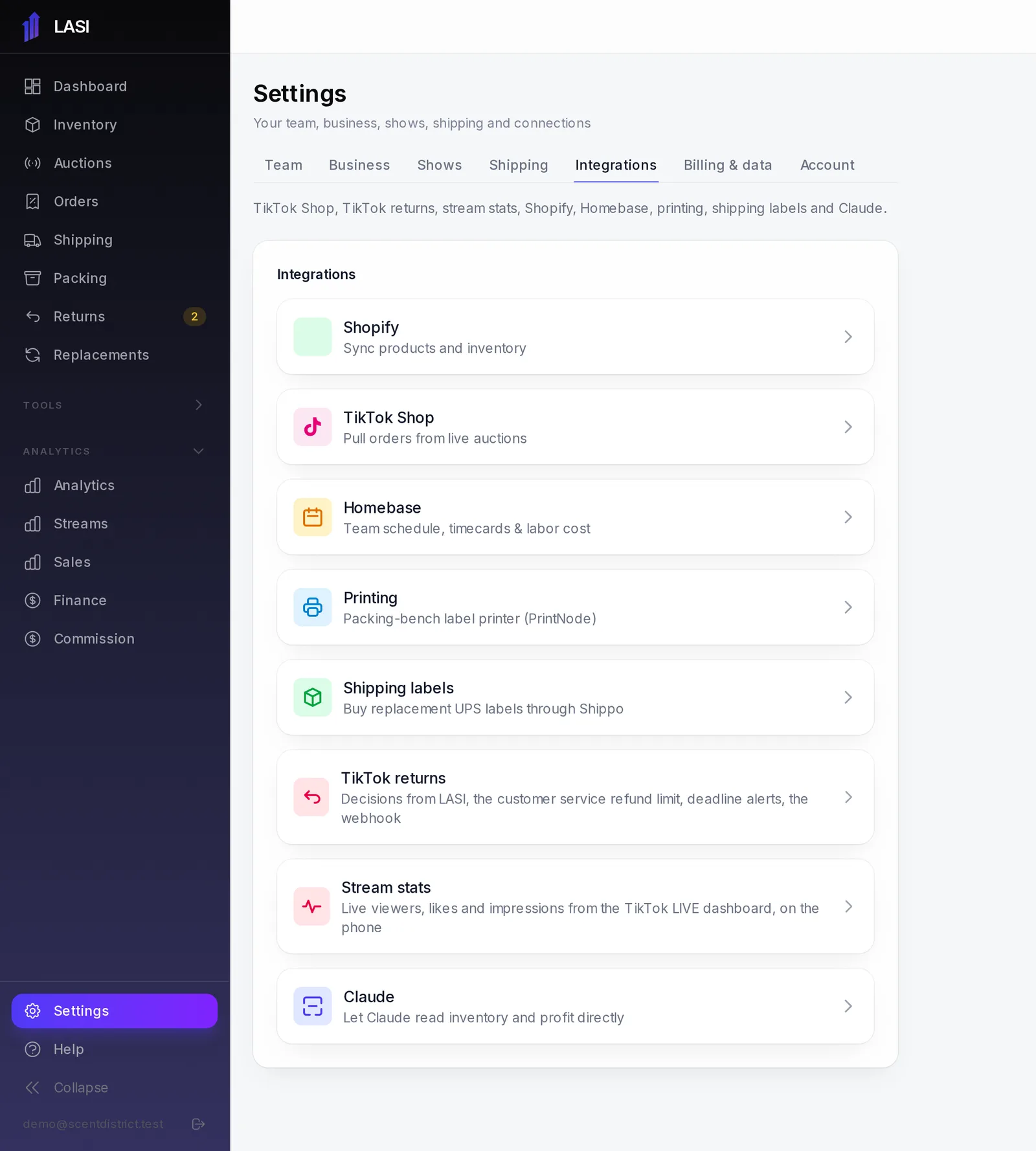The height and width of the screenshot is (1151, 1036).
Task: Switch to the Billing & data tab
Action: pyautogui.click(x=728, y=165)
